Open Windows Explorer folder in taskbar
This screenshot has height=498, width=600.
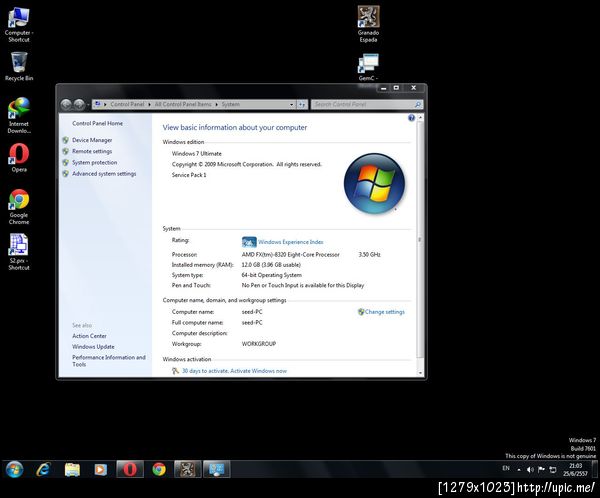[72, 469]
